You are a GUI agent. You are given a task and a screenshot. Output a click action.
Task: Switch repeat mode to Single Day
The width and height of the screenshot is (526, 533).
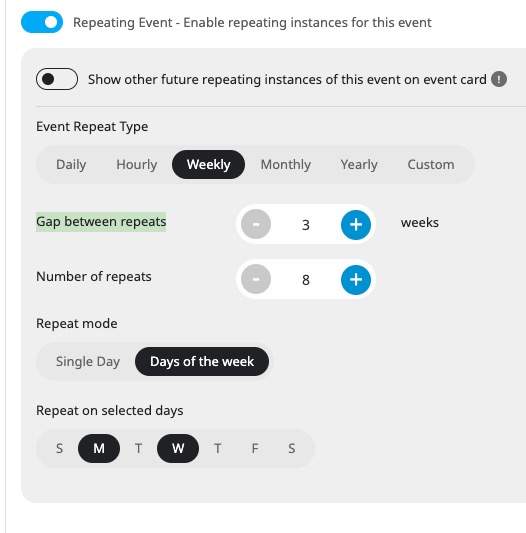pyautogui.click(x=88, y=362)
